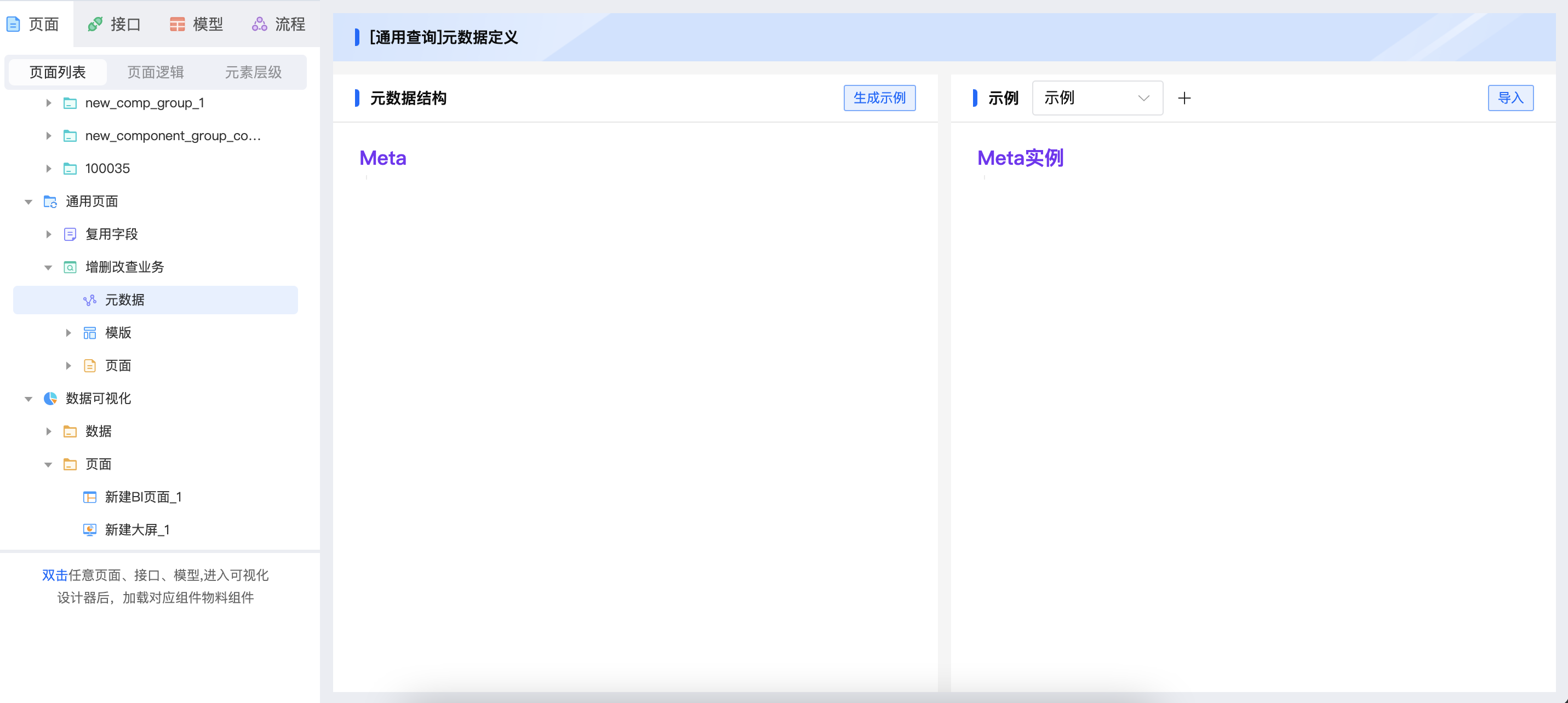Click the 页面 folder icon under 数据可视化
The image size is (1568, 703).
(x=70, y=465)
